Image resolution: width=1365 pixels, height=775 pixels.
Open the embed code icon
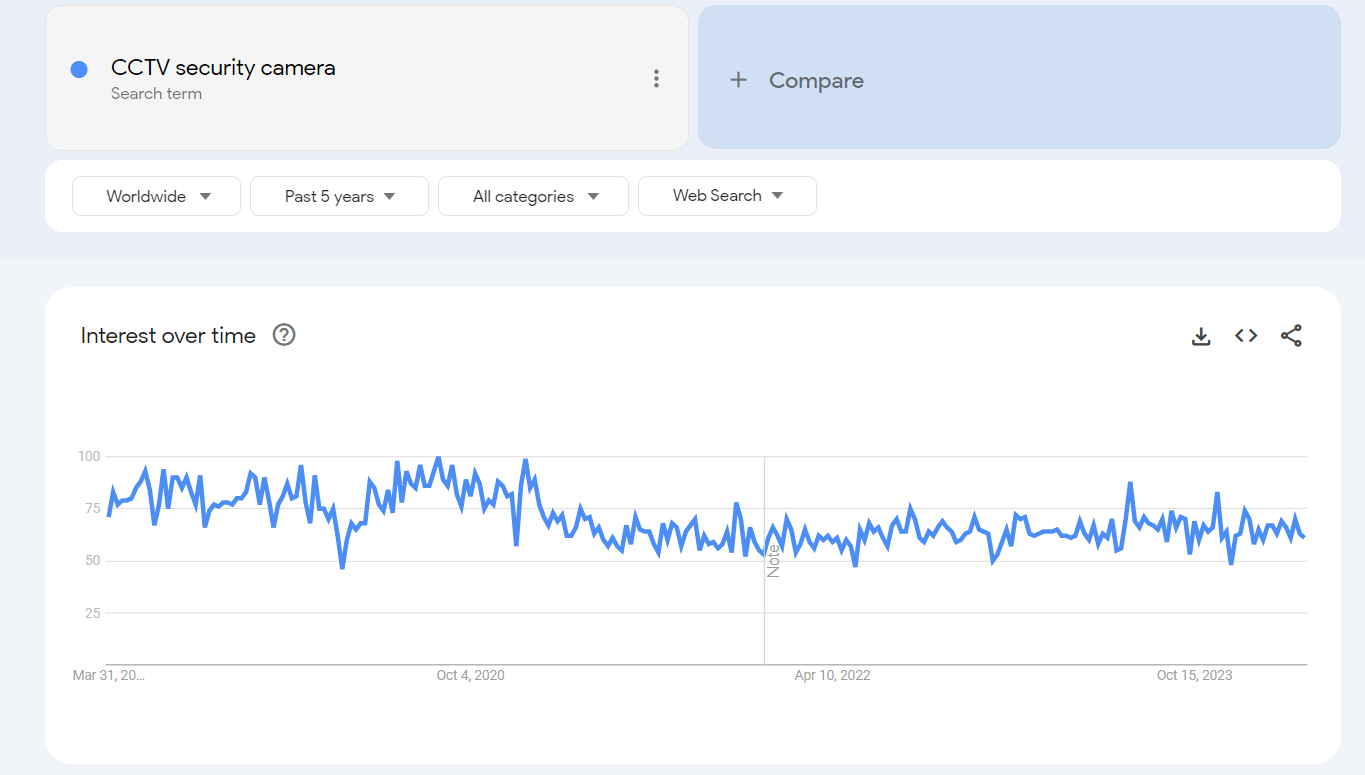[x=1246, y=336]
